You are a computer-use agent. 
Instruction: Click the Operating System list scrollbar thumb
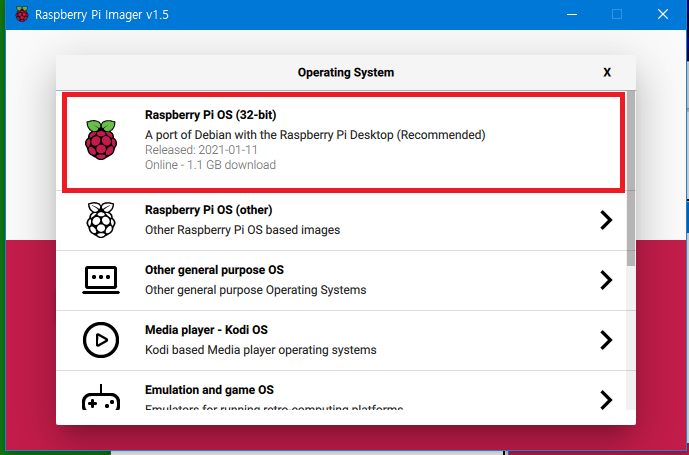(x=631, y=178)
